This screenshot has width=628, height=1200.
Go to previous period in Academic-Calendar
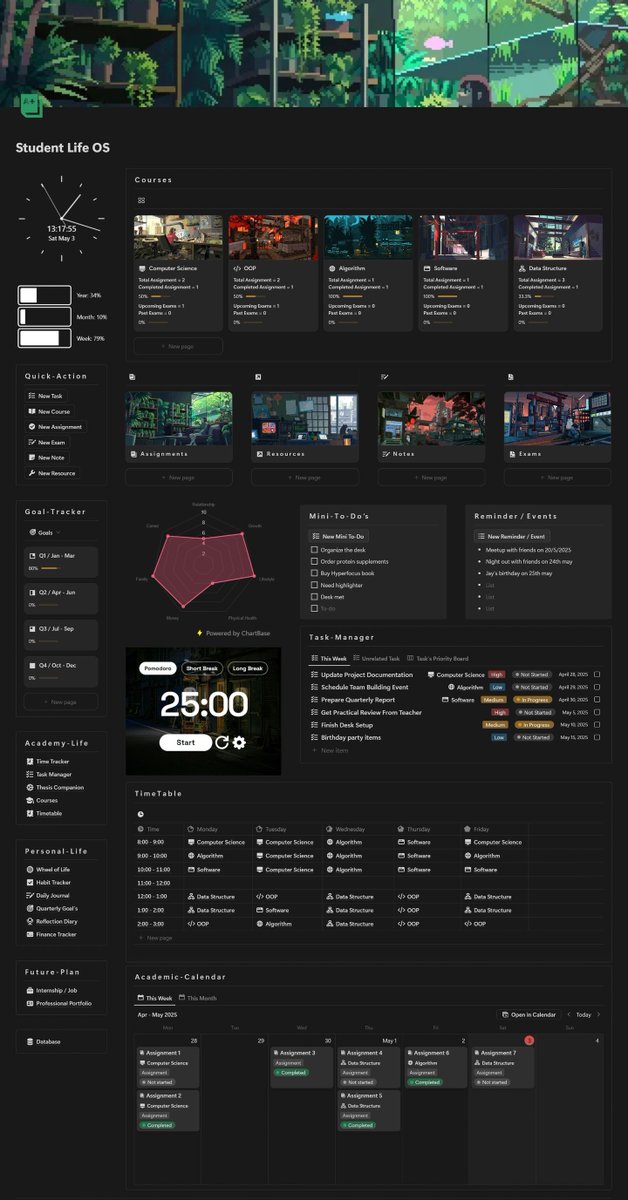point(568,1014)
